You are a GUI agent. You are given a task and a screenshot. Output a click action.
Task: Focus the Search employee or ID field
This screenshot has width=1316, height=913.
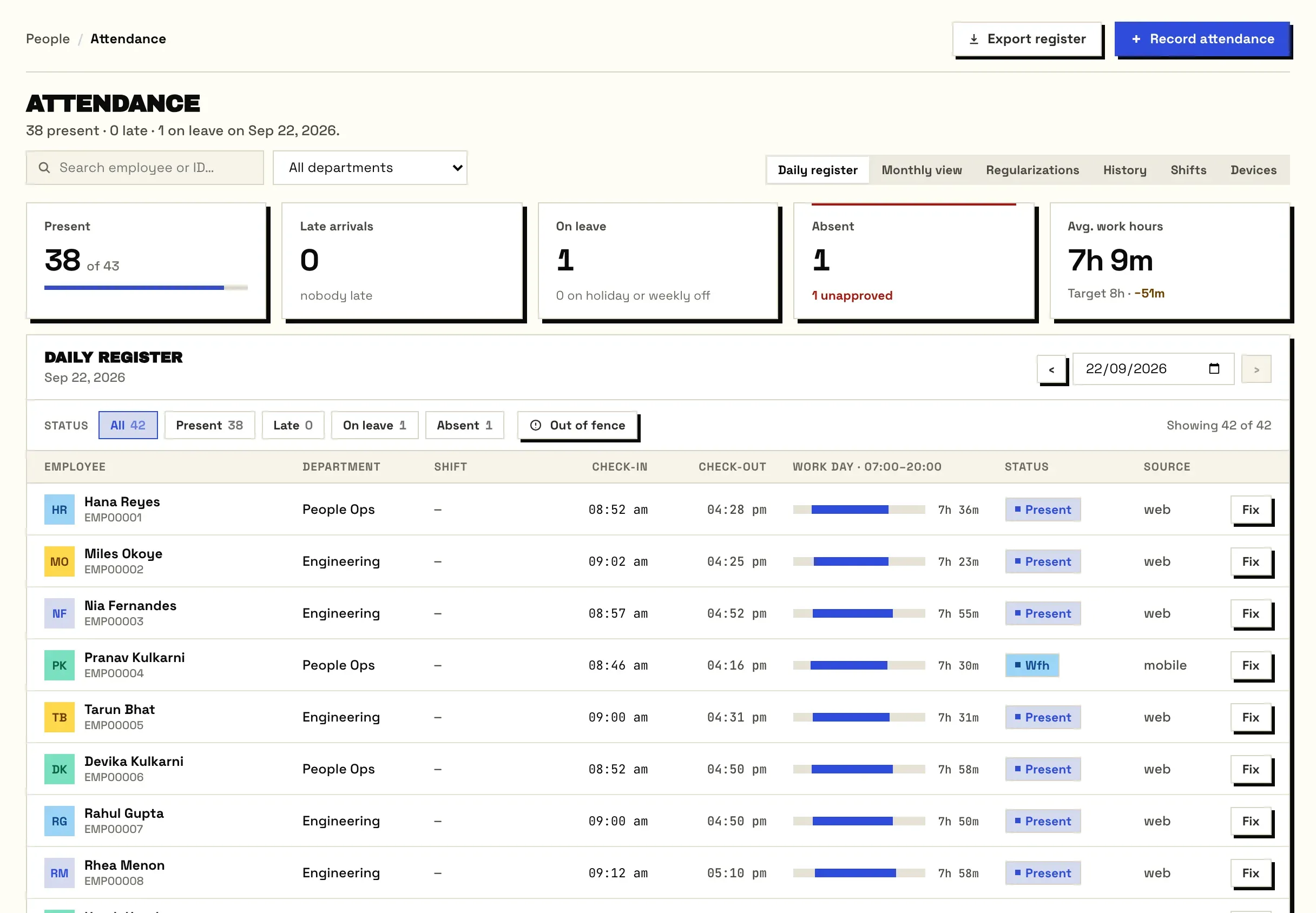tap(145, 168)
